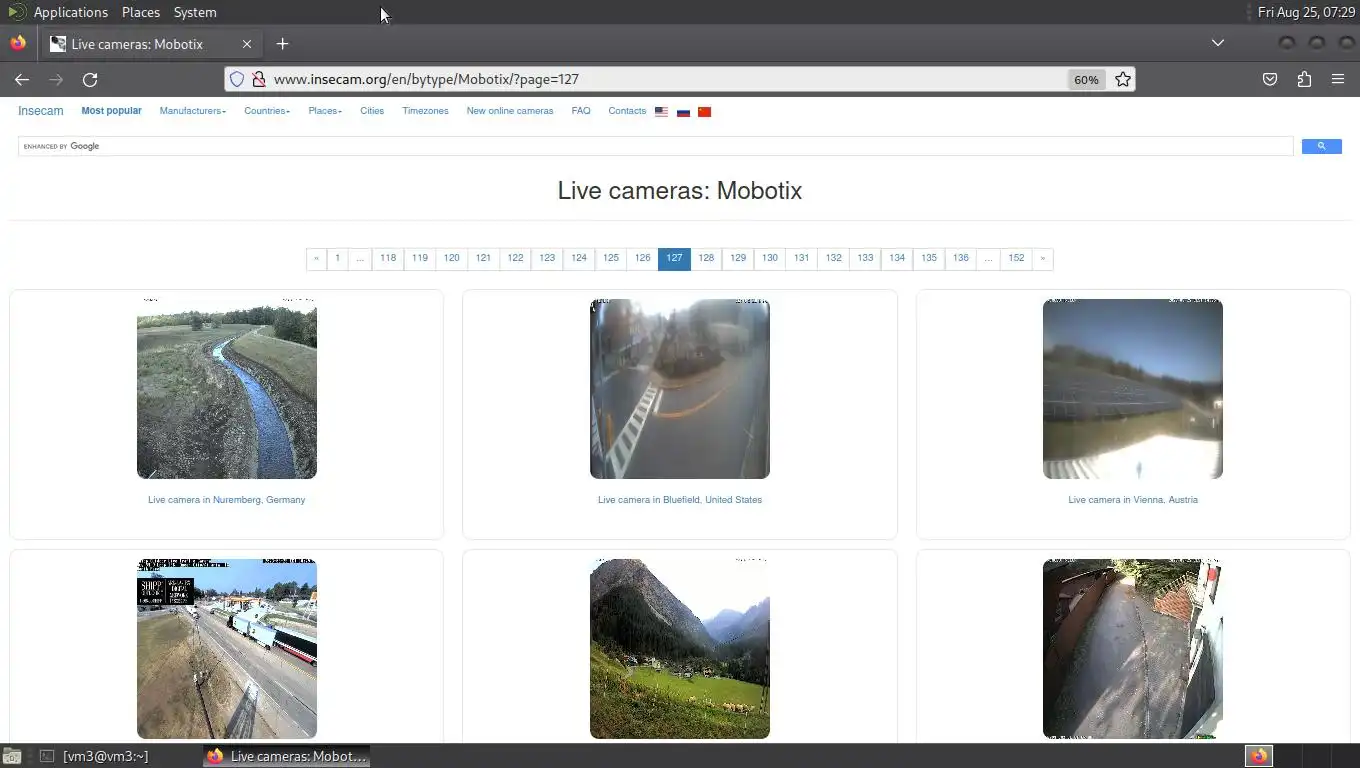Click the show desktop icon in taskbar
The image size is (1360, 768).
[11, 756]
